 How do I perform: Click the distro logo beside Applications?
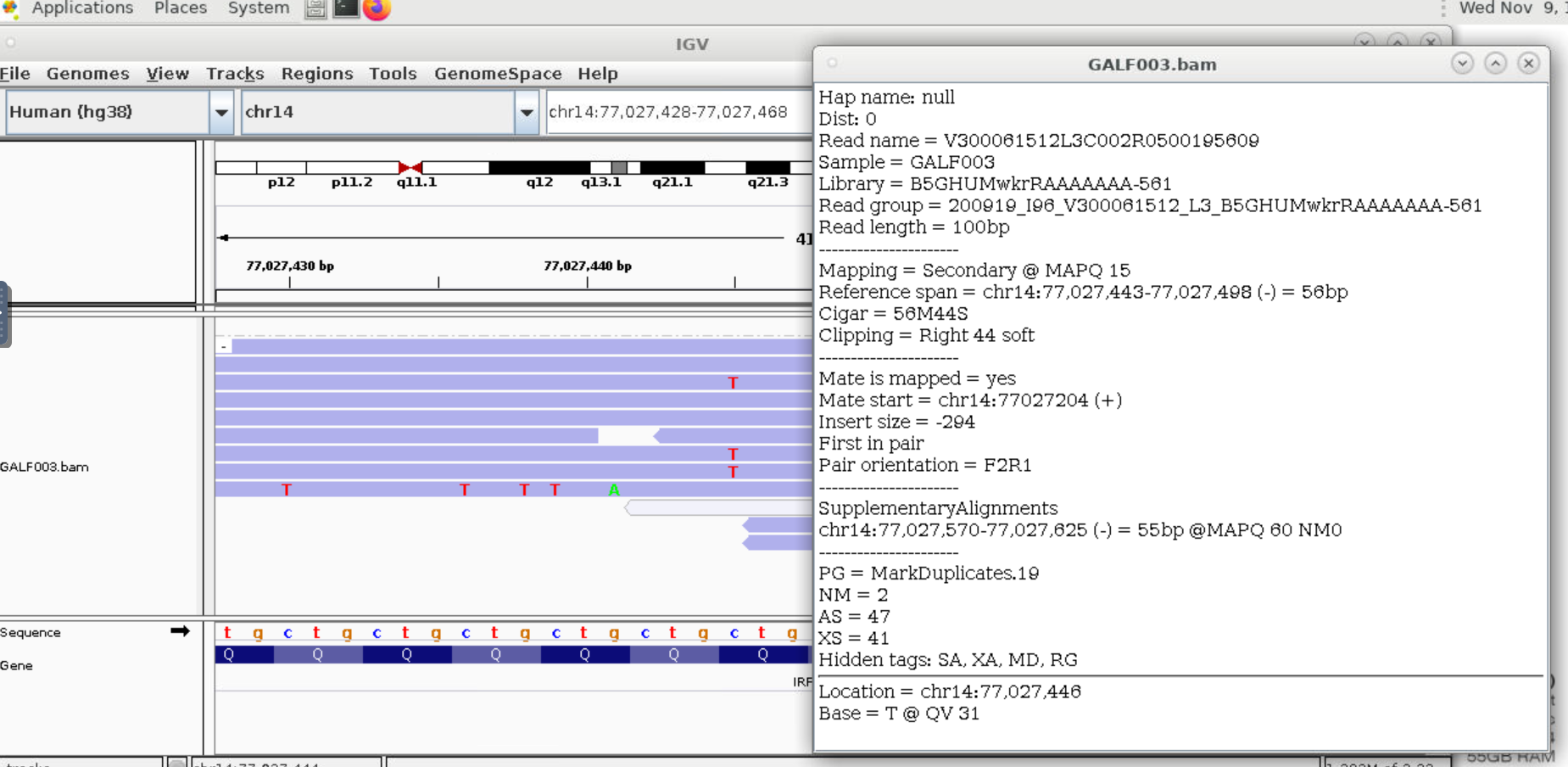10,8
